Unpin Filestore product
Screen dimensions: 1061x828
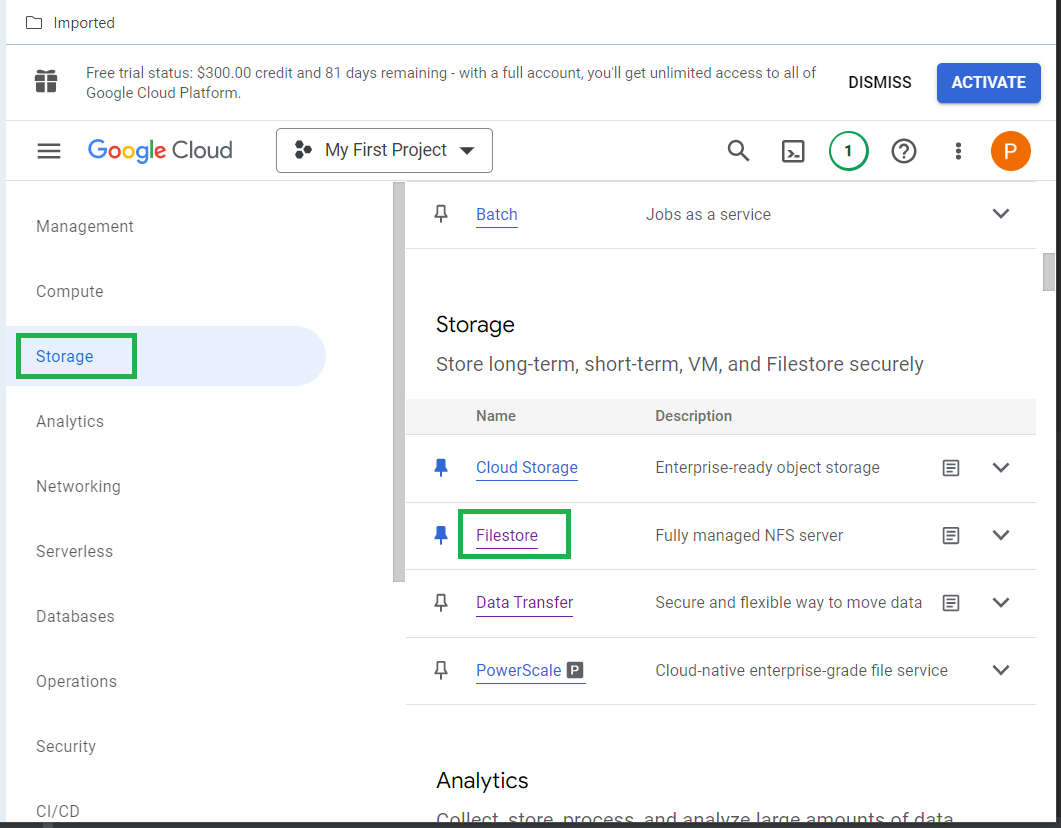pyautogui.click(x=441, y=535)
